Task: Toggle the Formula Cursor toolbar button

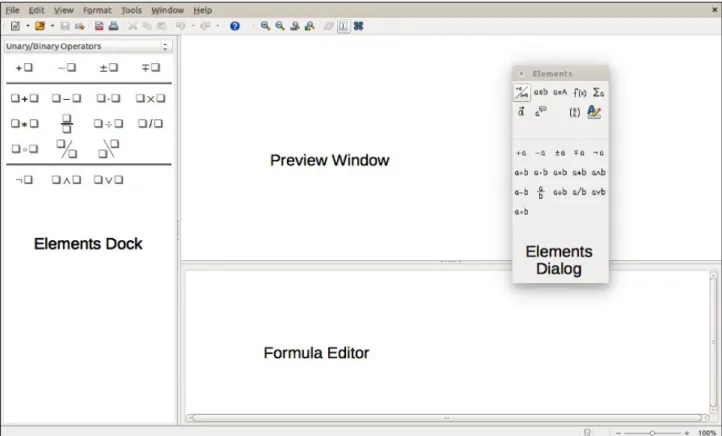Action: 344,26
